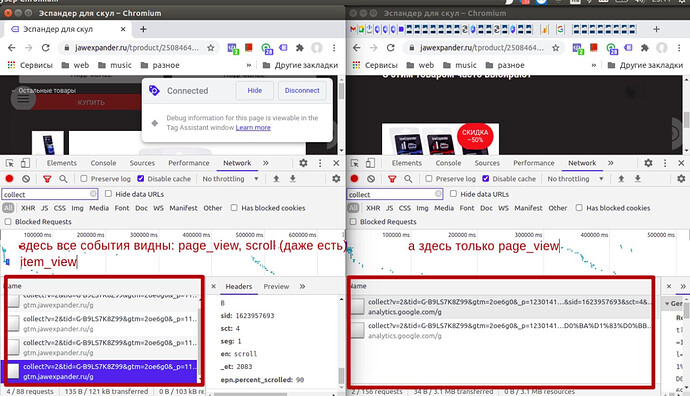This screenshot has height=396, width=690.
Task: Open extensions puzzle icon in left window
Action: click(300, 48)
